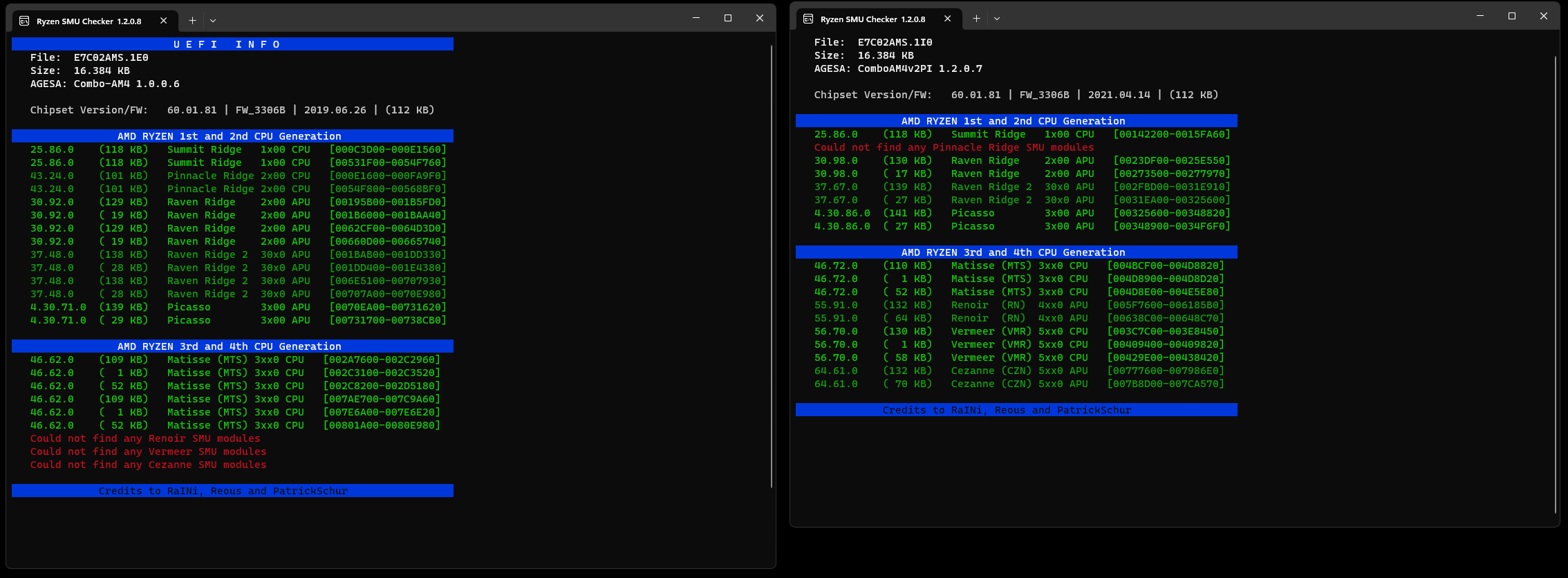The height and width of the screenshot is (578, 1568).
Task: Click chipset date 2021.04.14 in right window
Action: [x=1119, y=95]
